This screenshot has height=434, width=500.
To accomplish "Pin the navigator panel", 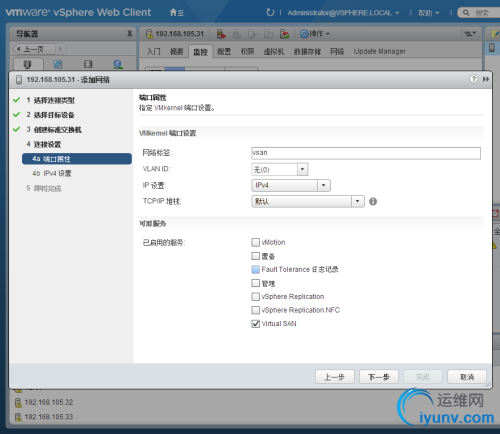I will click(130, 34).
